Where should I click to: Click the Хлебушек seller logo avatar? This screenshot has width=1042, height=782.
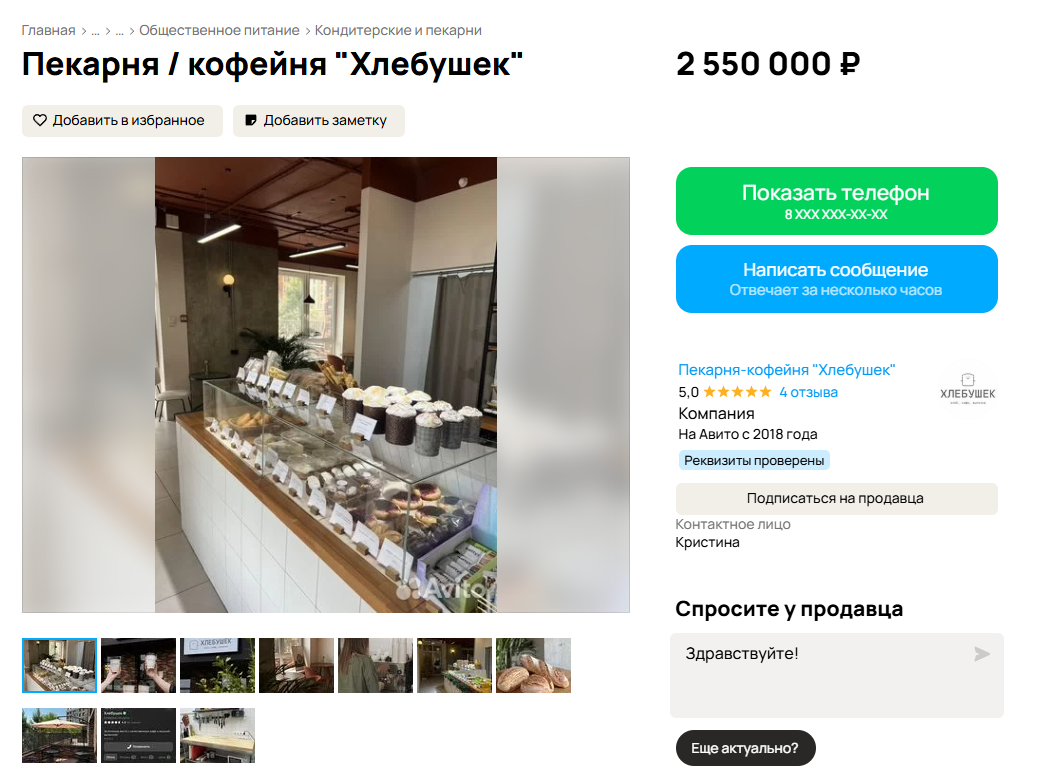tap(968, 387)
